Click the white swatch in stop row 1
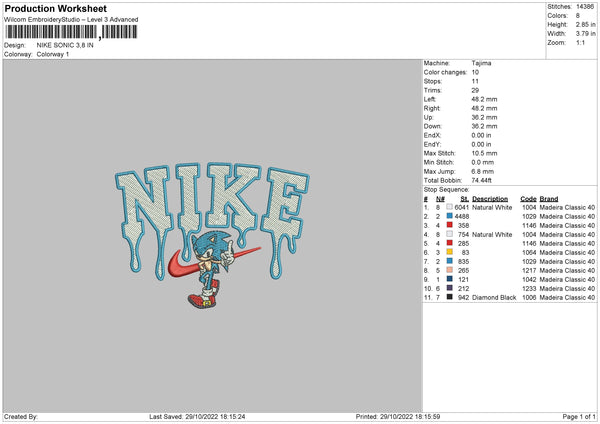This screenshot has width=600, height=424. point(449,207)
